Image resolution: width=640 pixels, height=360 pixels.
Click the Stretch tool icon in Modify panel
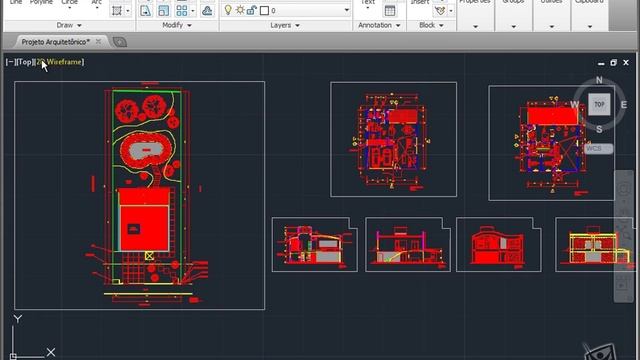[x=145, y=11]
